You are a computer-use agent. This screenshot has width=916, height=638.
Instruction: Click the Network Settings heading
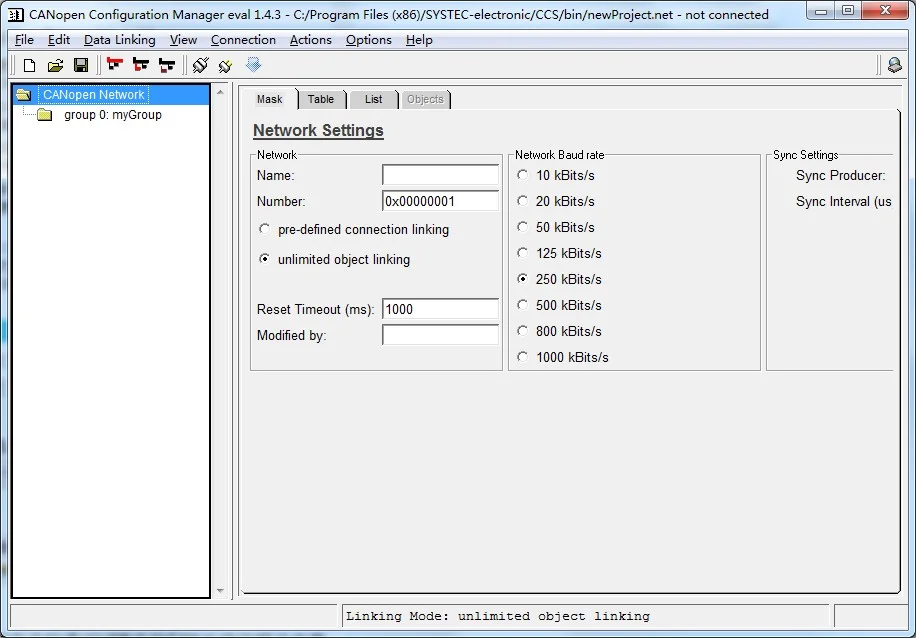pyautogui.click(x=318, y=130)
